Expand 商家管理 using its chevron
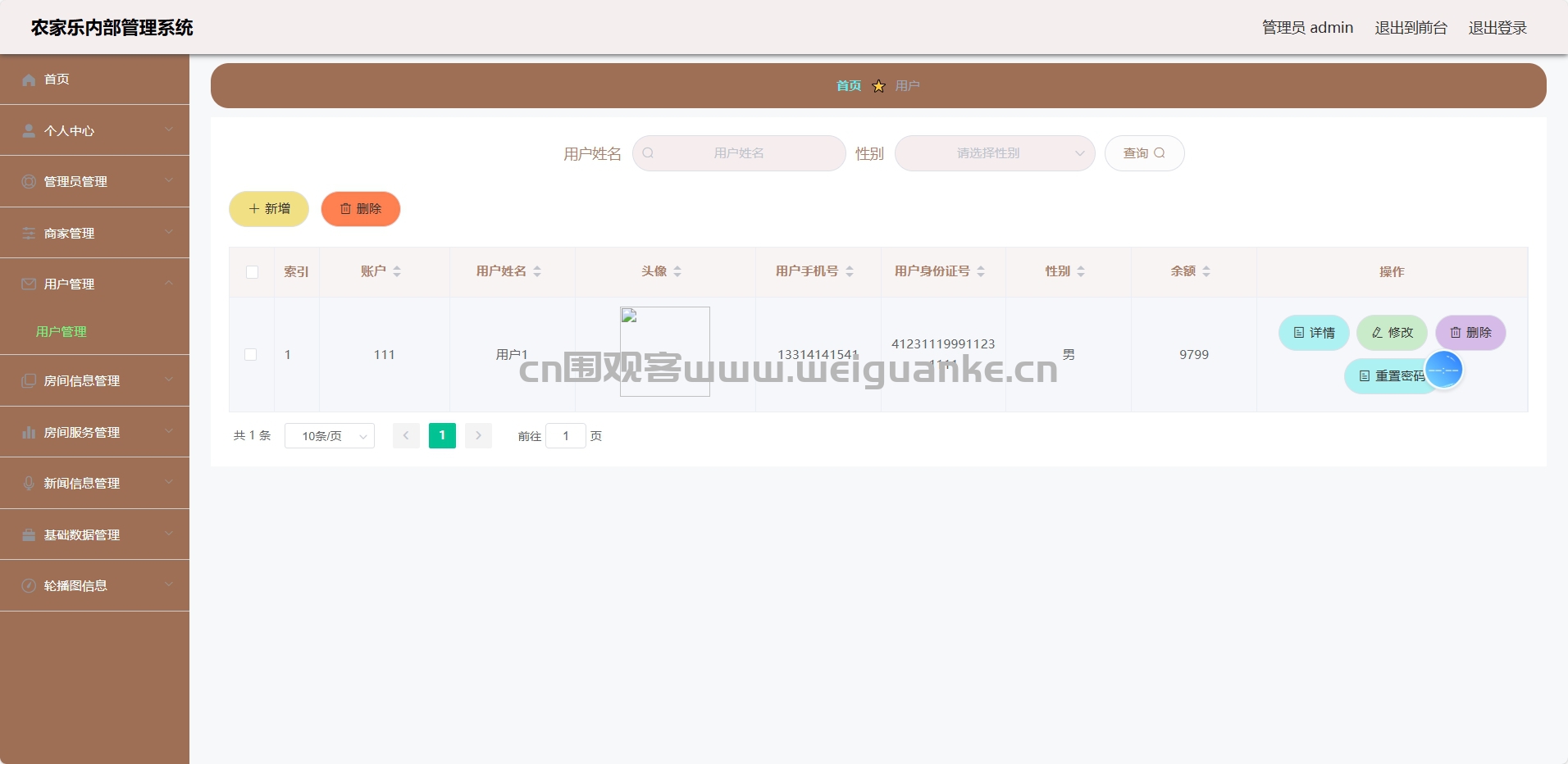This screenshot has width=1568, height=764. point(169,232)
